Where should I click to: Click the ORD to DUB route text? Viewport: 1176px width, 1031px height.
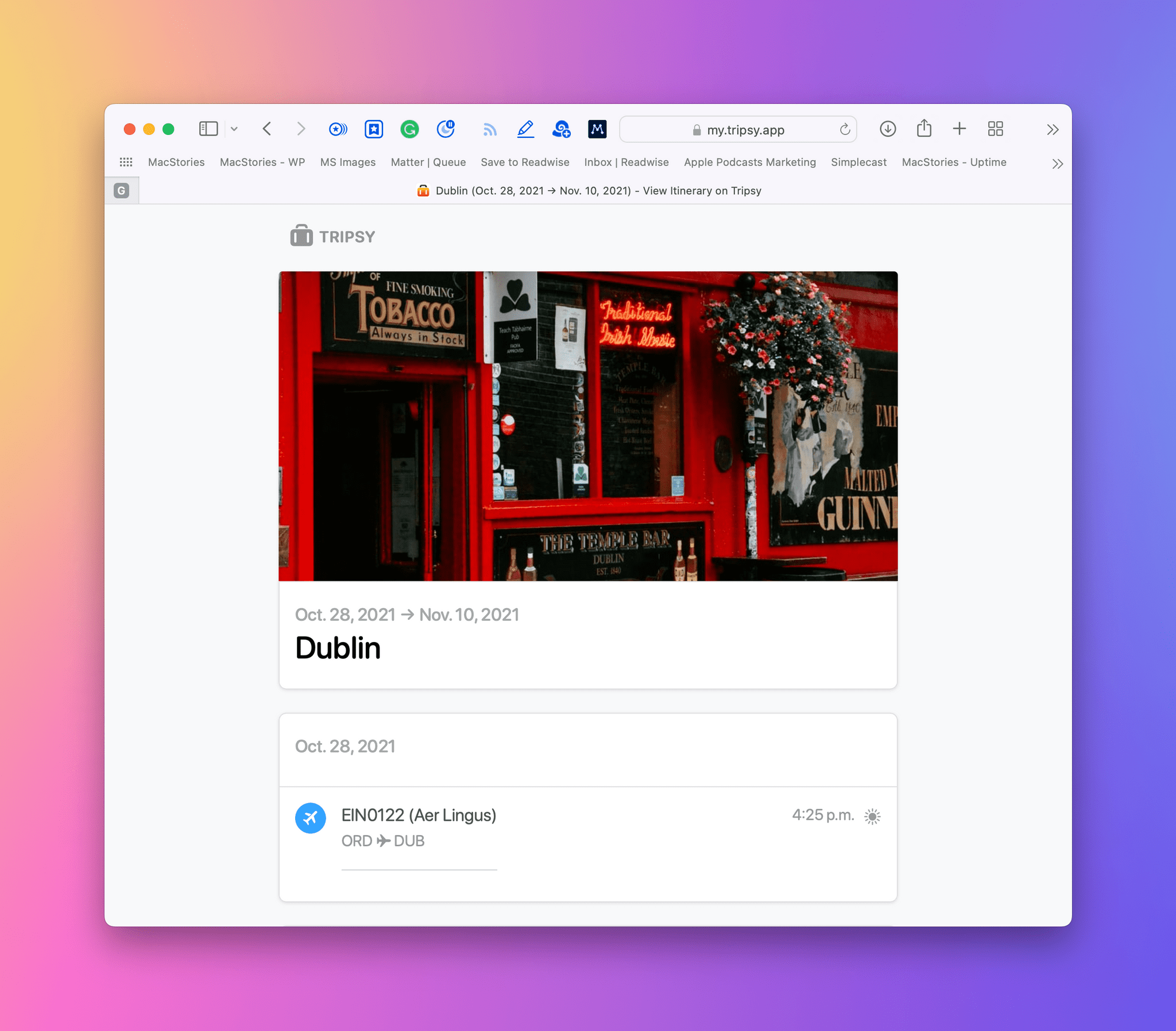point(383,841)
